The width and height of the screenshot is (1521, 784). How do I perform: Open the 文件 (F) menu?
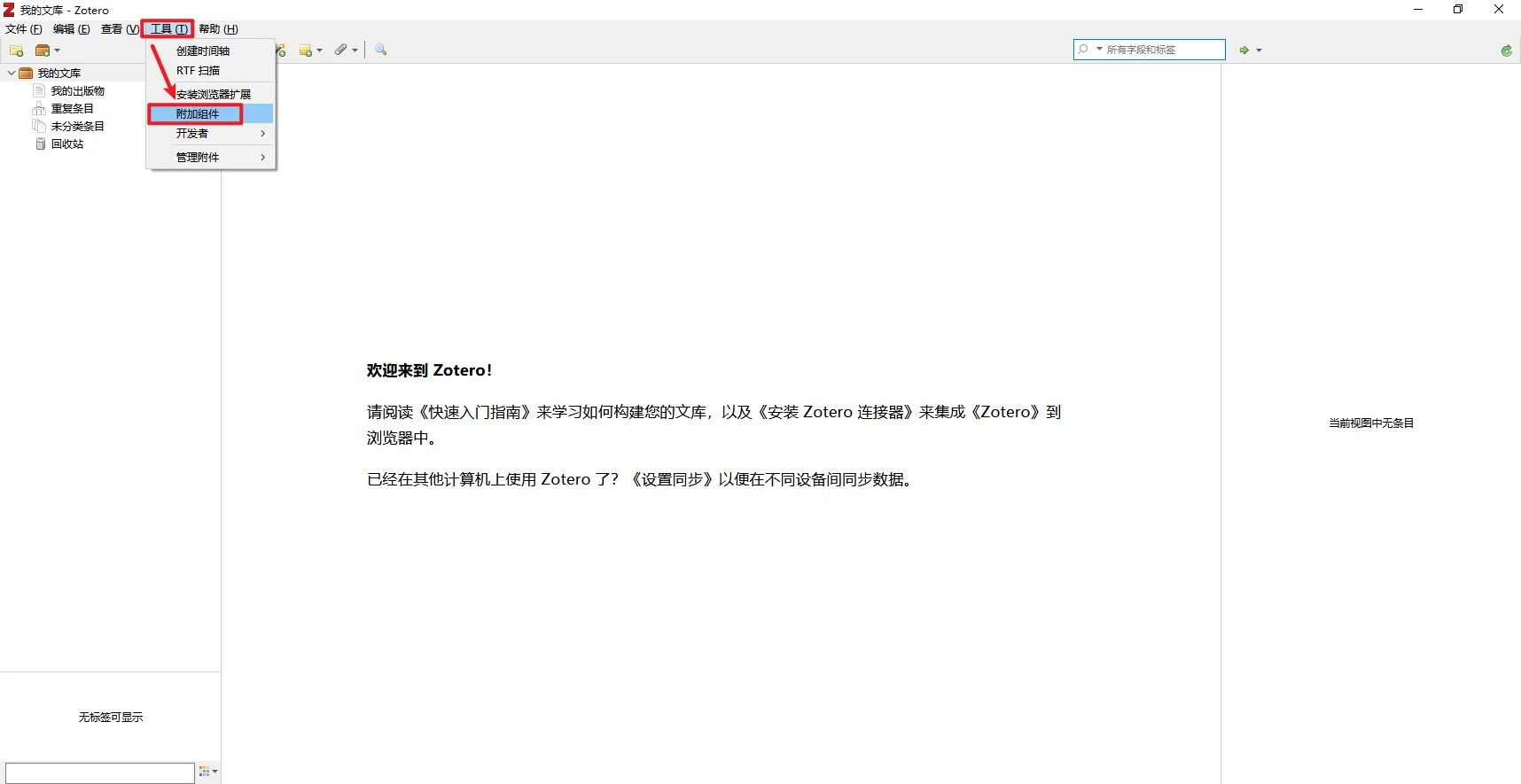click(x=24, y=29)
